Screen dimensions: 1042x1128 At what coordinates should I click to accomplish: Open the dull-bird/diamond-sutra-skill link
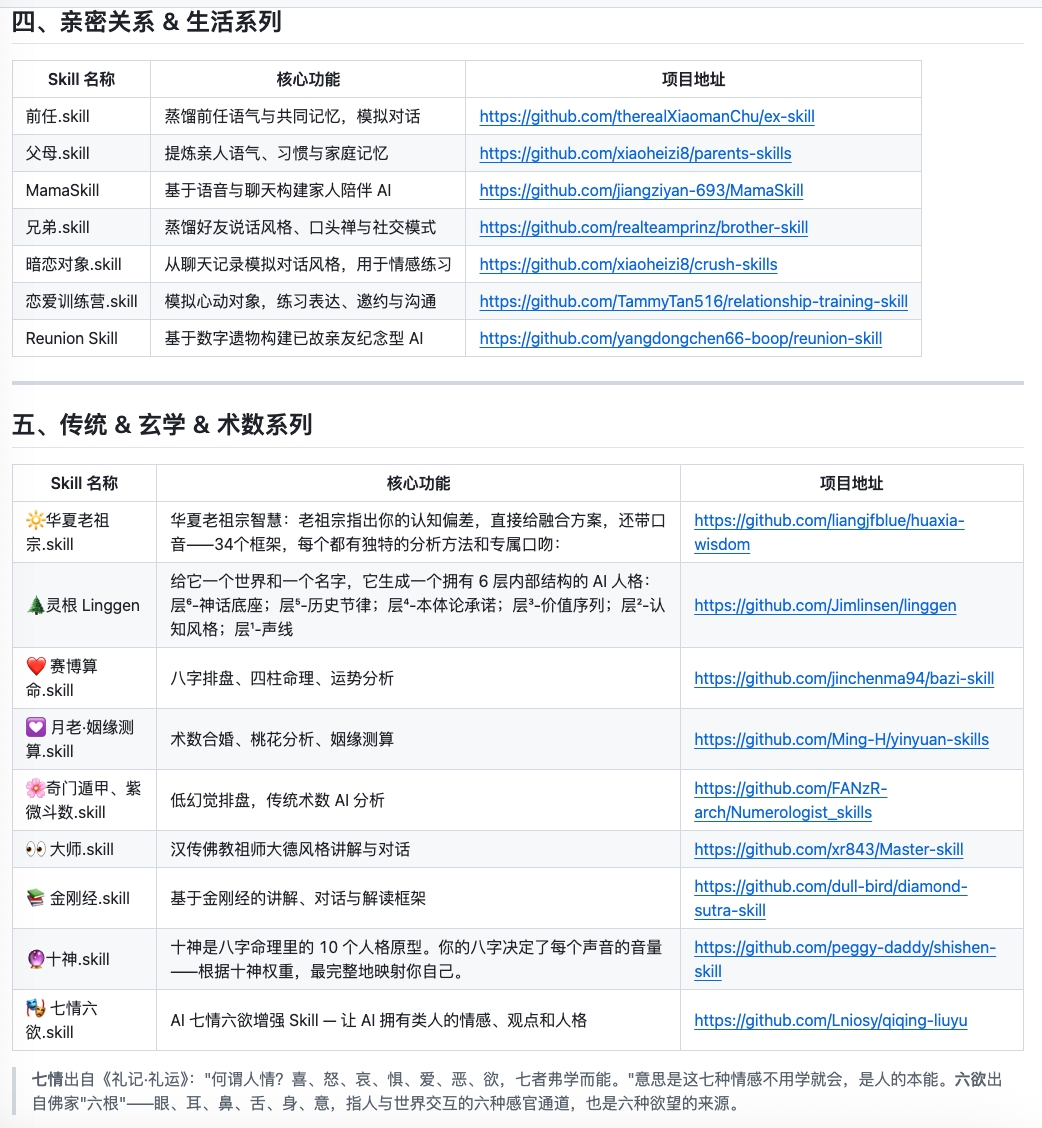(x=830, y=898)
